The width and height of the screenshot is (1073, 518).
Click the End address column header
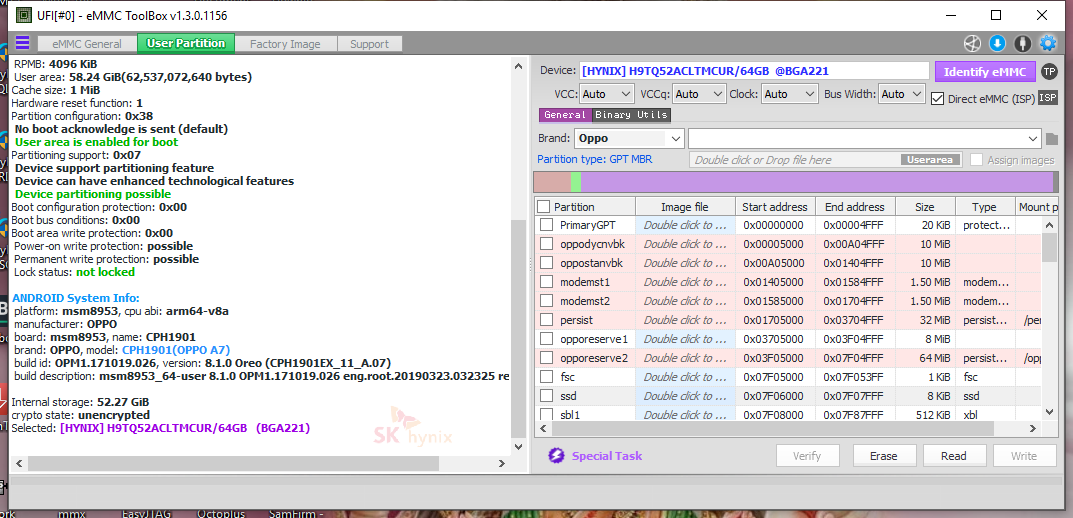tap(854, 207)
